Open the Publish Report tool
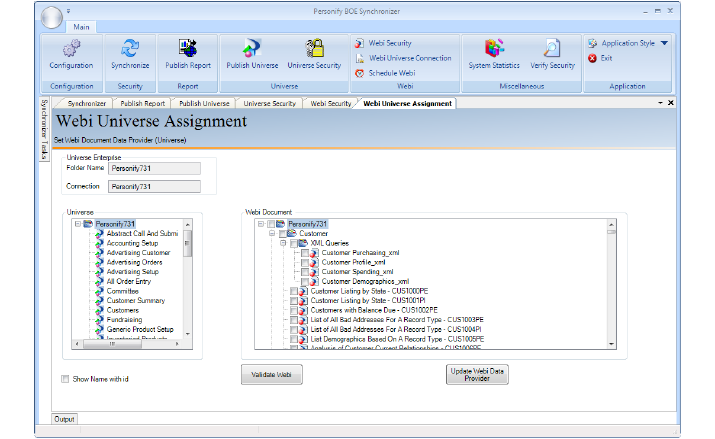715x439 pixels. [187, 50]
